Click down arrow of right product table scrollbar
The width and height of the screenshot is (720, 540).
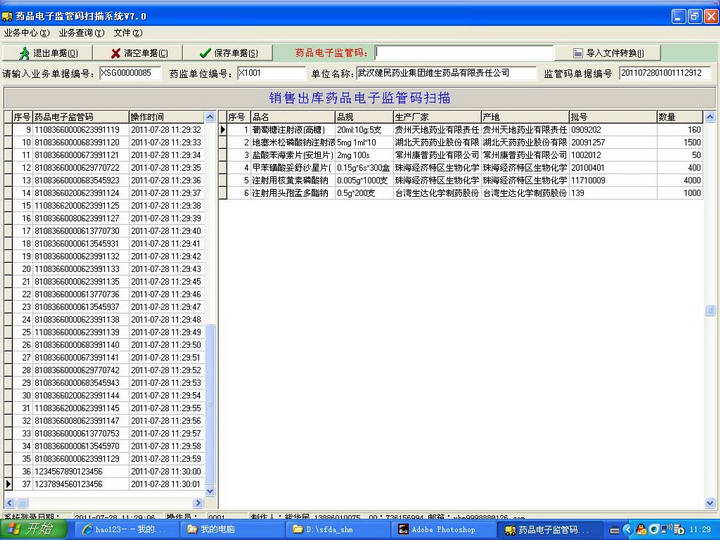pos(710,503)
